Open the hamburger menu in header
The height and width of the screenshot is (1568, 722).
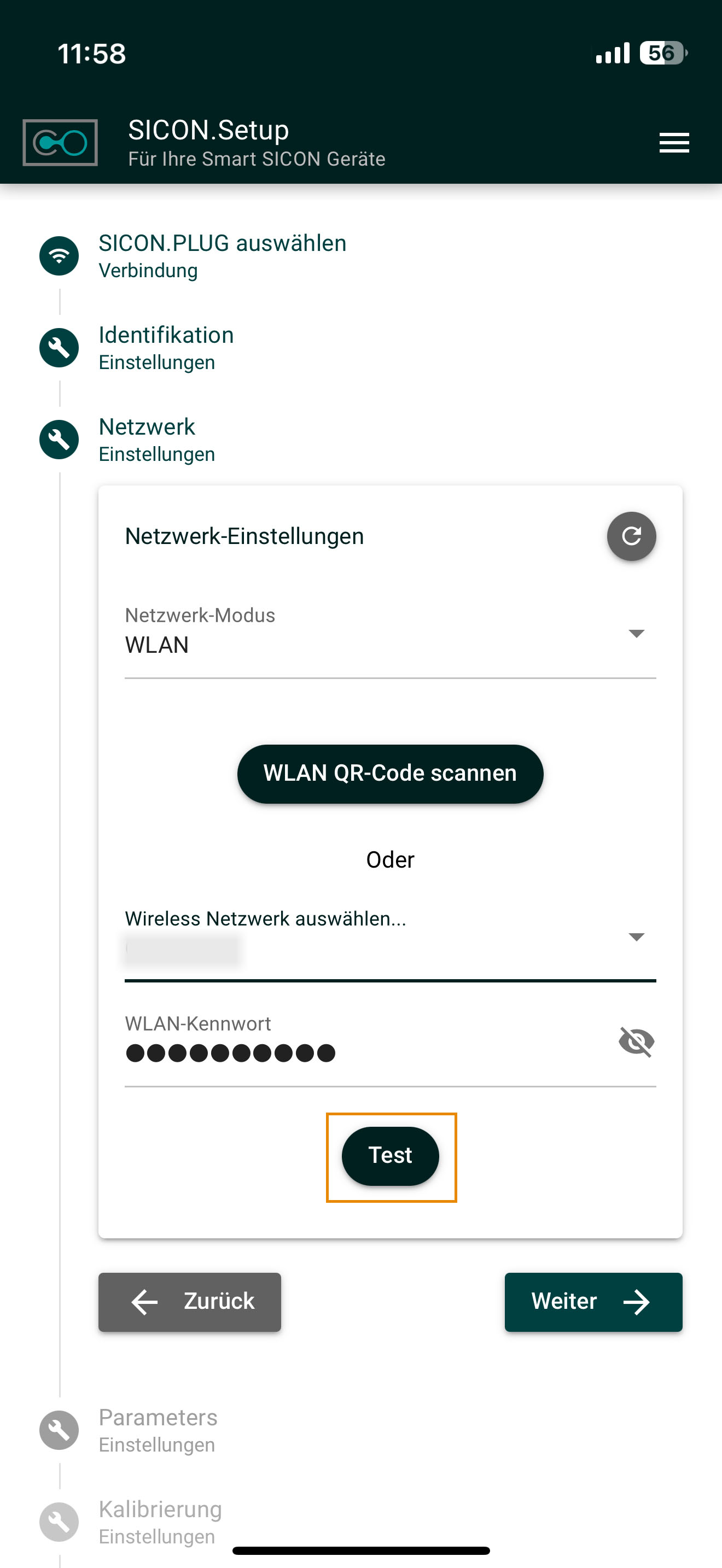674,143
